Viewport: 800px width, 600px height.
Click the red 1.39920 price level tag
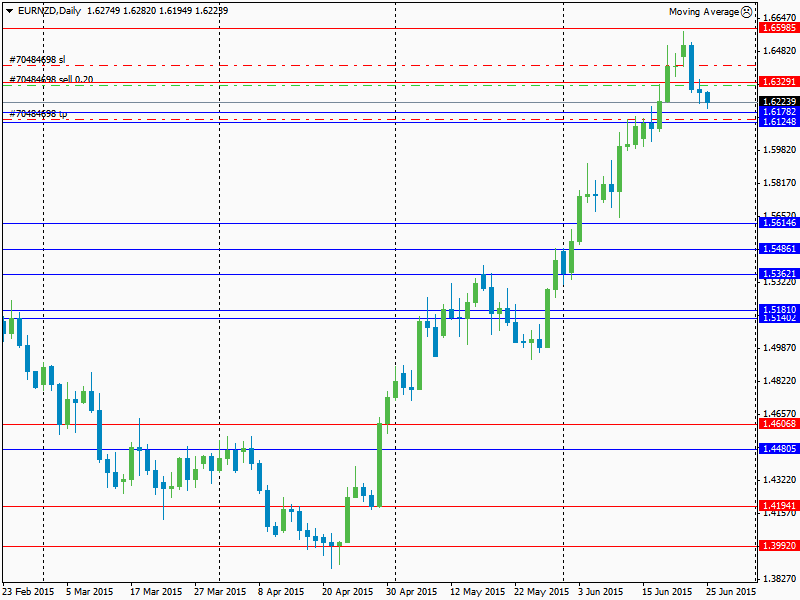[x=779, y=546]
